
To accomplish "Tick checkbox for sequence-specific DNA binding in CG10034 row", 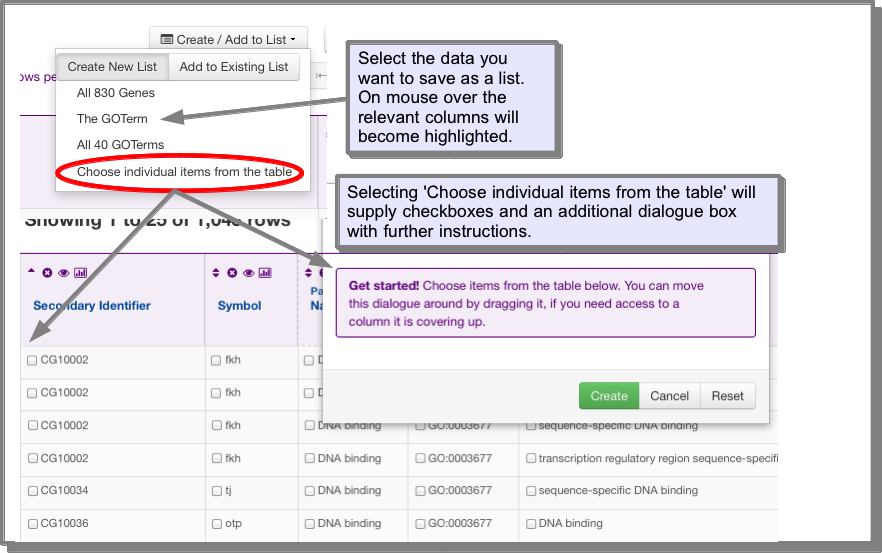I will (x=530, y=491).
